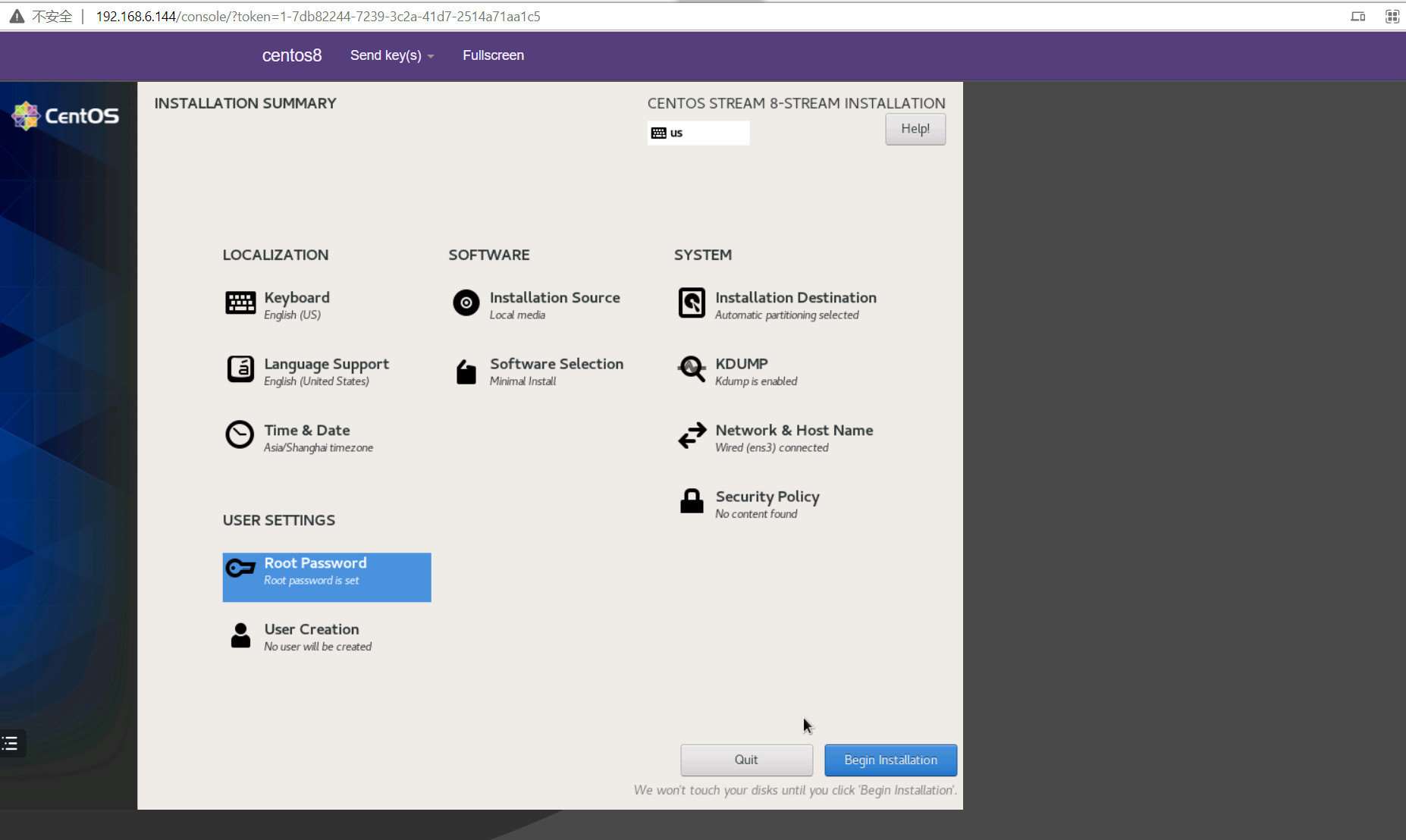1406x840 pixels.
Task: Open Language Support English (United States)
Action: [x=326, y=371]
